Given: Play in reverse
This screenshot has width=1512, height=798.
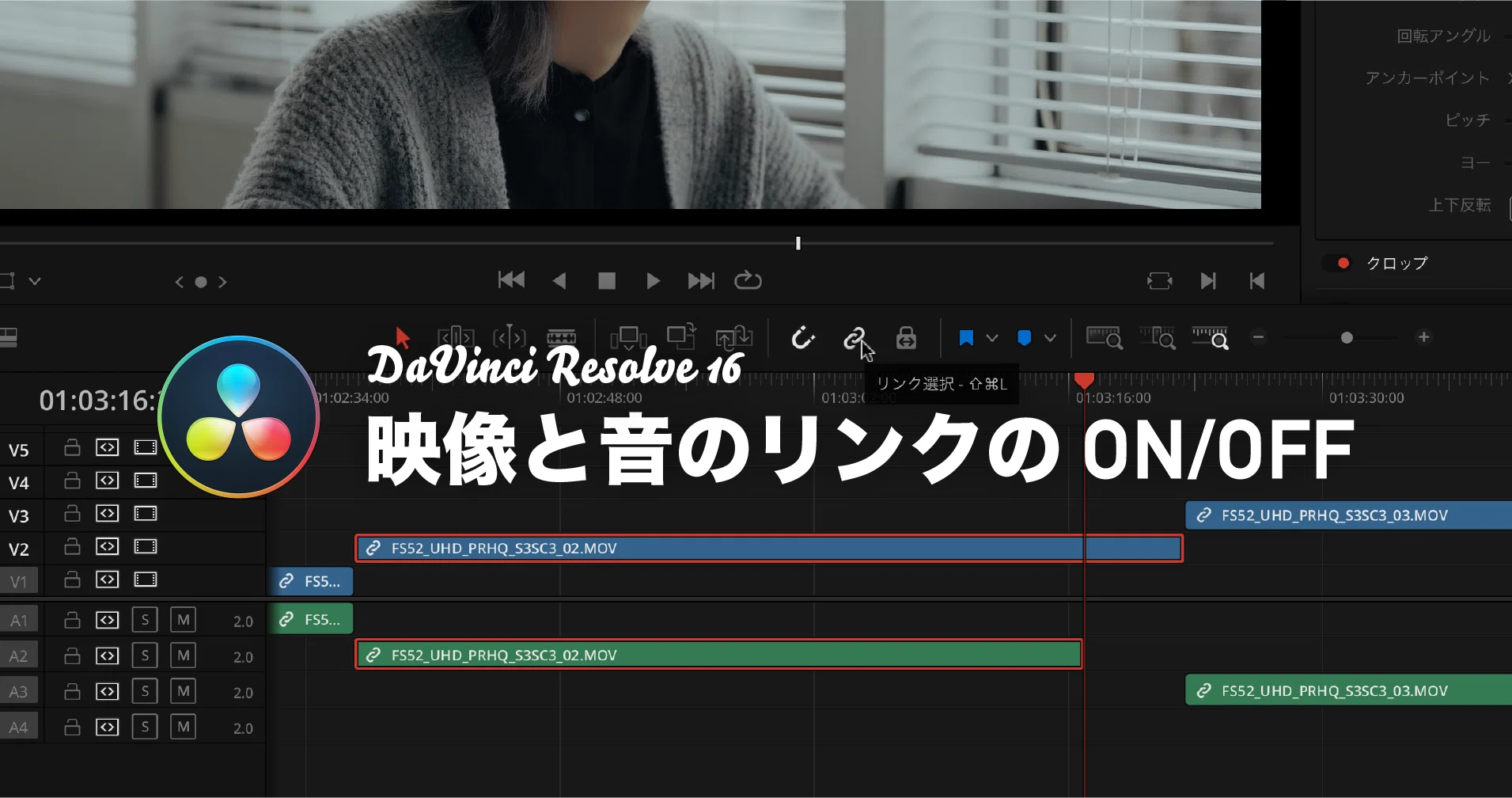Looking at the screenshot, I should (559, 281).
